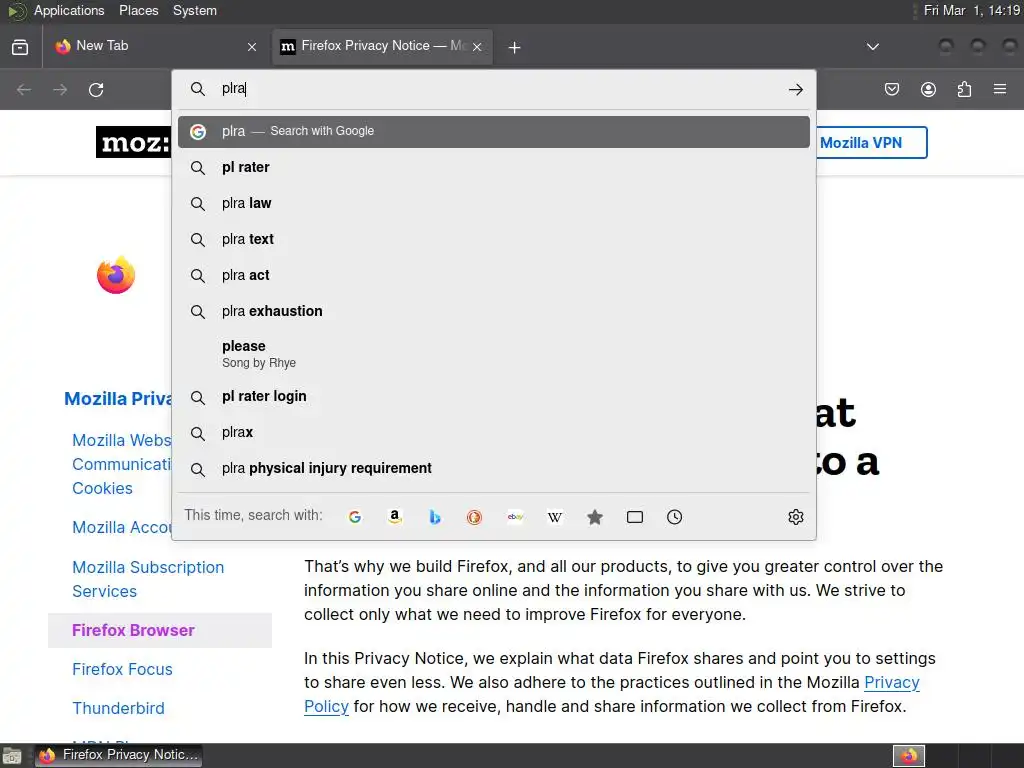This screenshot has width=1024, height=768.
Task: Choose 'plra physical injury requirement' suggestion
Action: (494, 469)
